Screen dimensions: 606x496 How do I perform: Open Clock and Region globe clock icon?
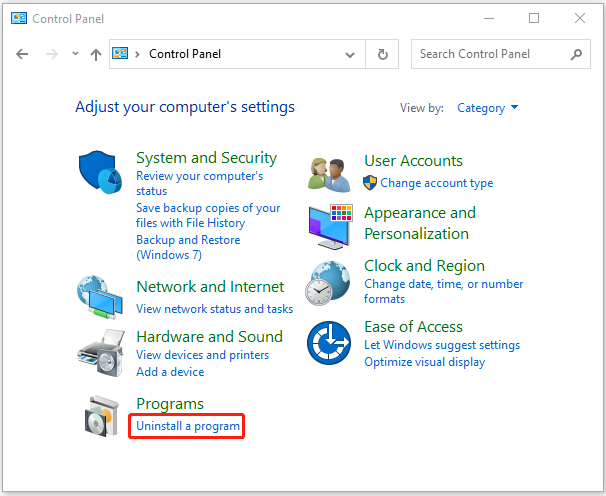point(328,283)
